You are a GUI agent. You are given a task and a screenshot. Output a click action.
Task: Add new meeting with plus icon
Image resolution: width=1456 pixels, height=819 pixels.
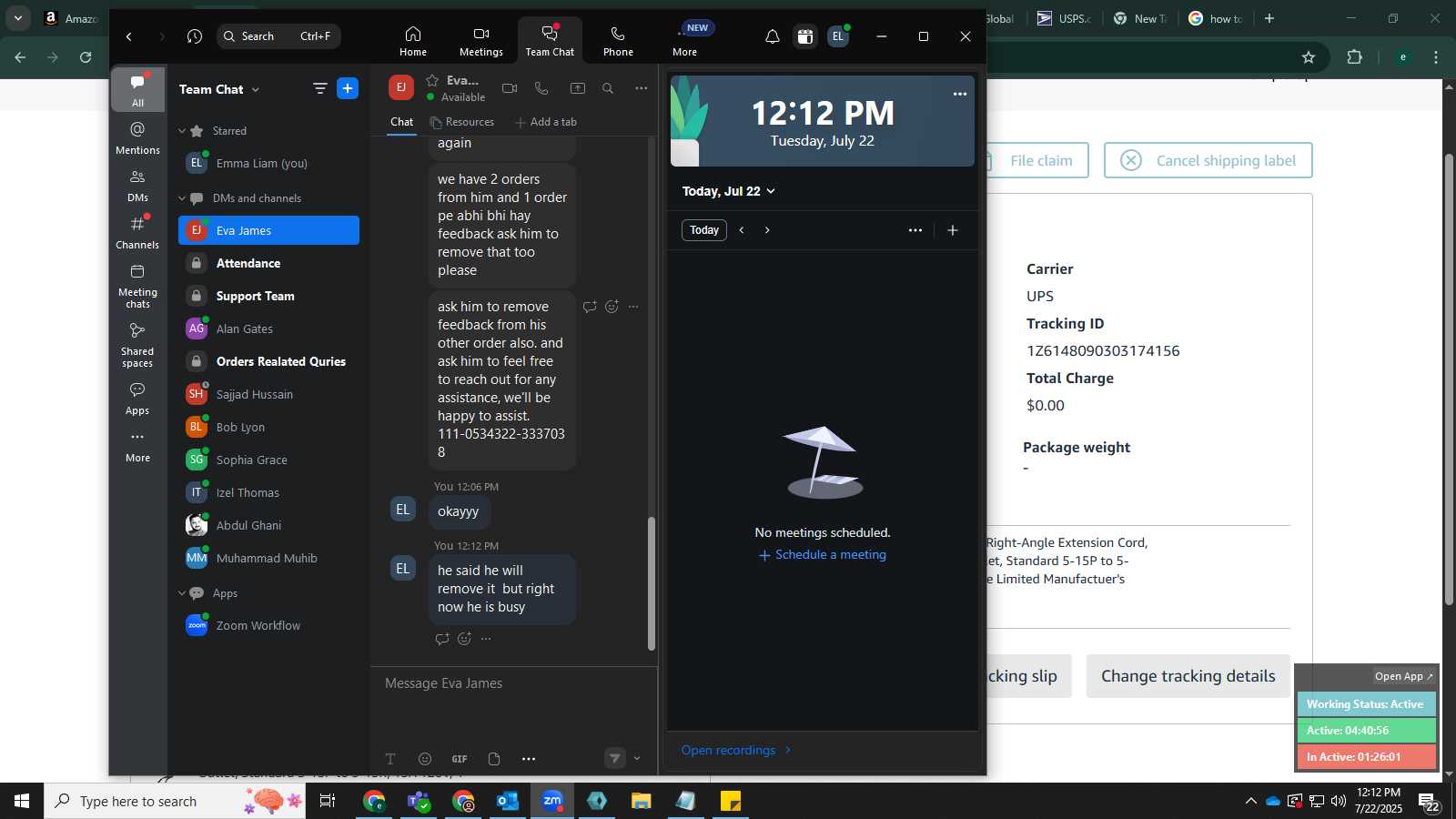coord(953,230)
